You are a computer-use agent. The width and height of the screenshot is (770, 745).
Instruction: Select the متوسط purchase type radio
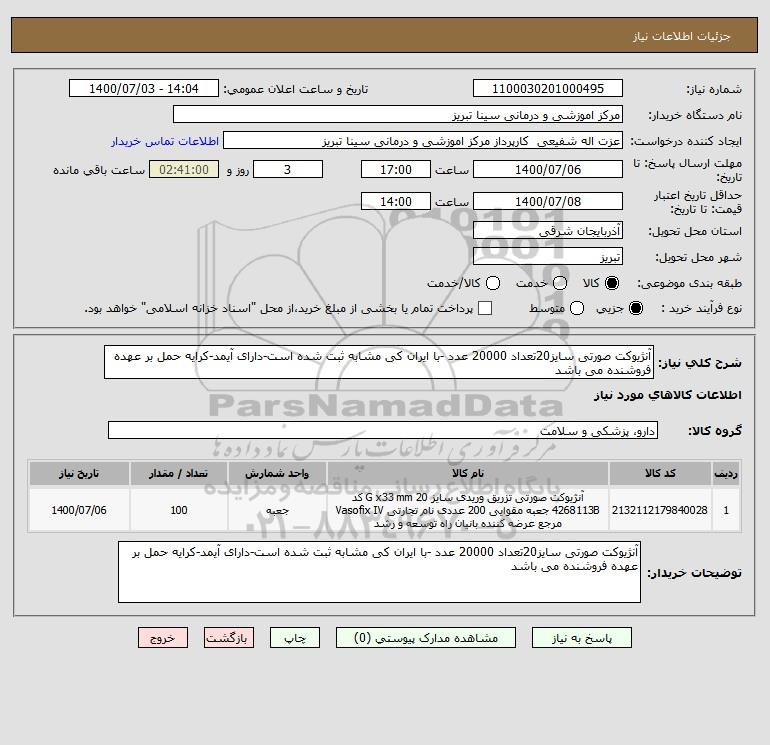pos(577,308)
